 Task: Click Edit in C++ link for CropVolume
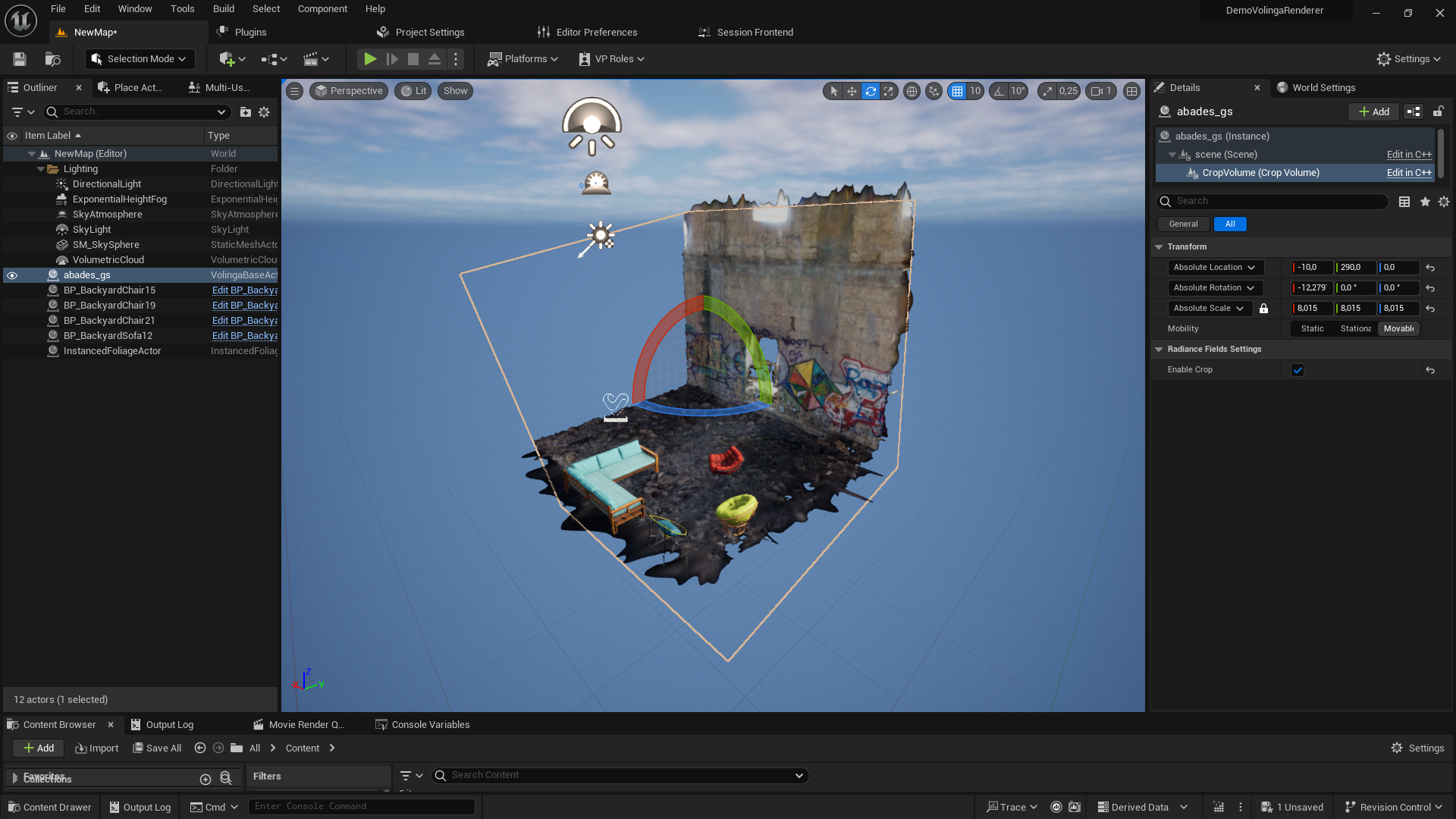[1408, 173]
